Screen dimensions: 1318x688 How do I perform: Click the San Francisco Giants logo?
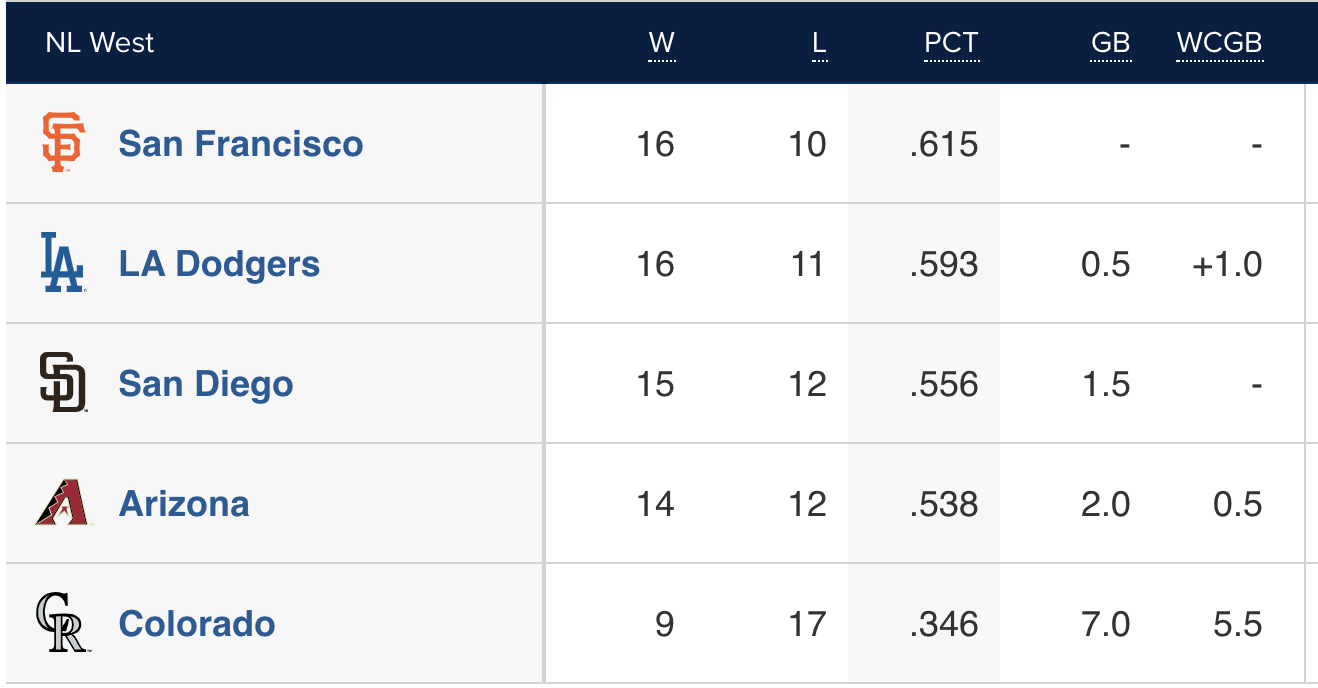63,143
